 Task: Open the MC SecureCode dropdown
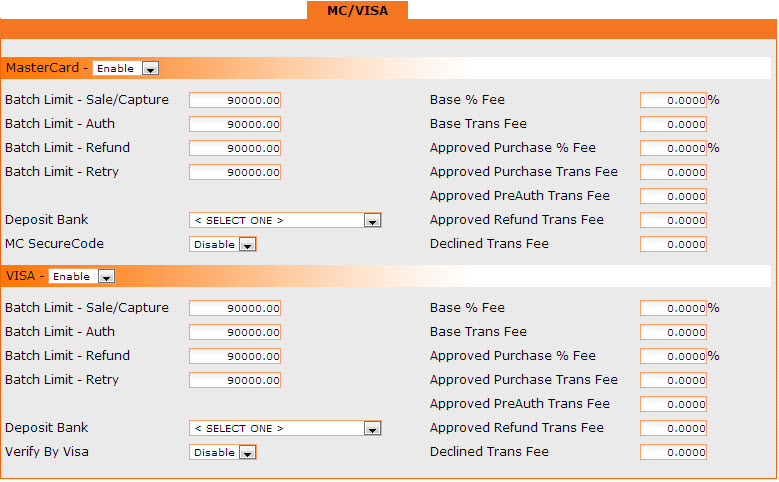click(222, 244)
